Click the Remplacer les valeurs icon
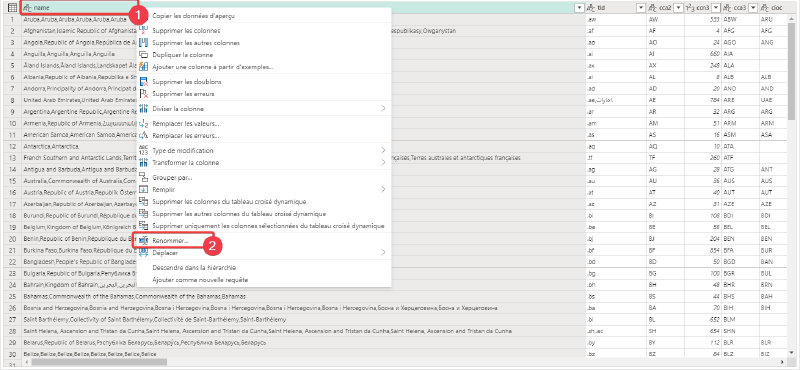The width and height of the screenshot is (800, 370). (143, 124)
